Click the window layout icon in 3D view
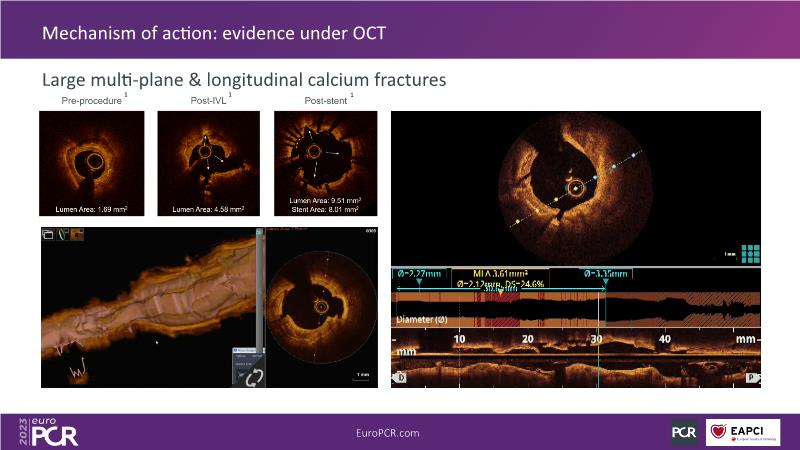The width and height of the screenshot is (800, 450). point(47,235)
